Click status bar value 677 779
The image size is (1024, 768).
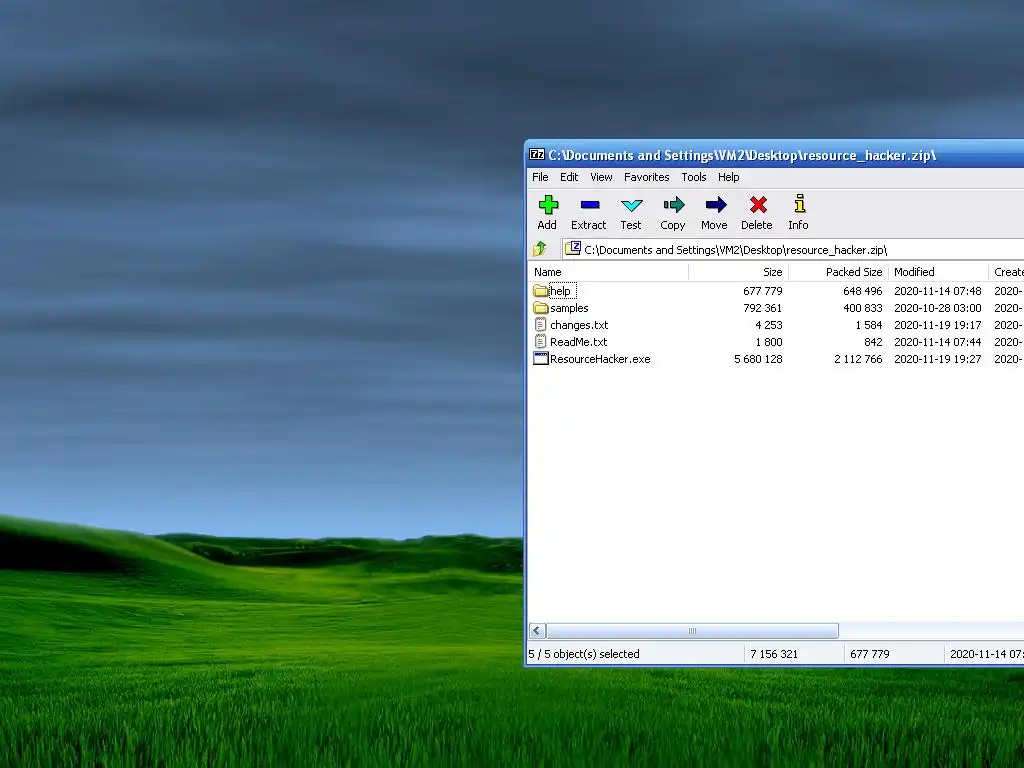[870, 654]
